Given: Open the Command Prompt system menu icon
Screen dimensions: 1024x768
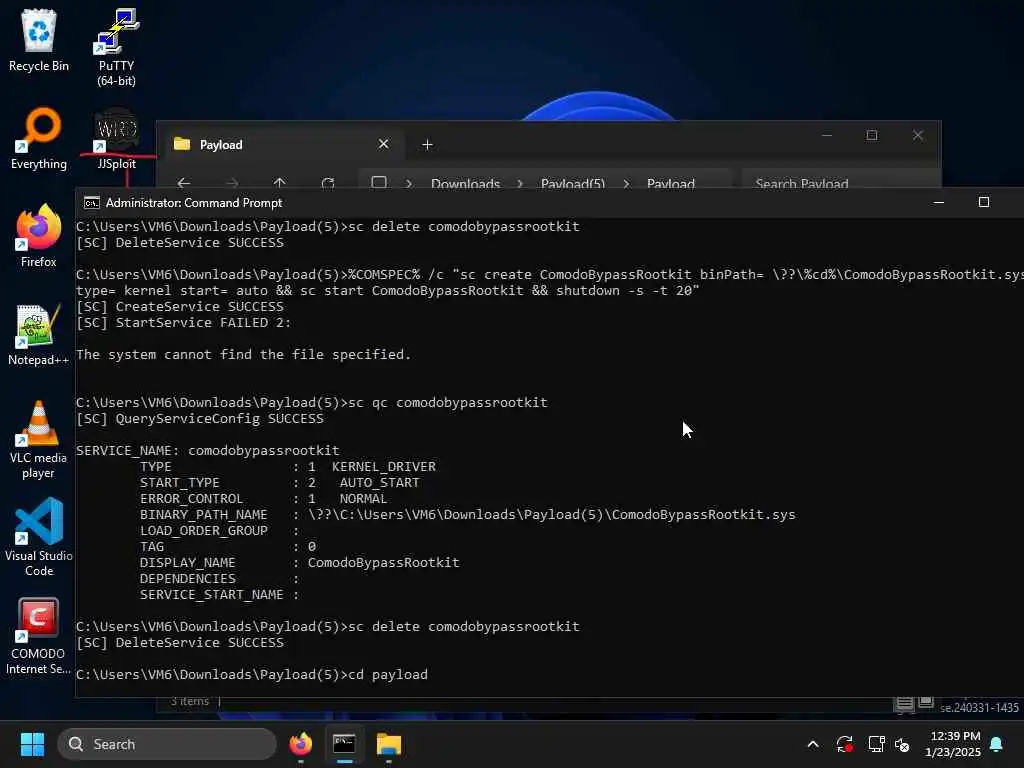Looking at the screenshot, I should point(91,203).
